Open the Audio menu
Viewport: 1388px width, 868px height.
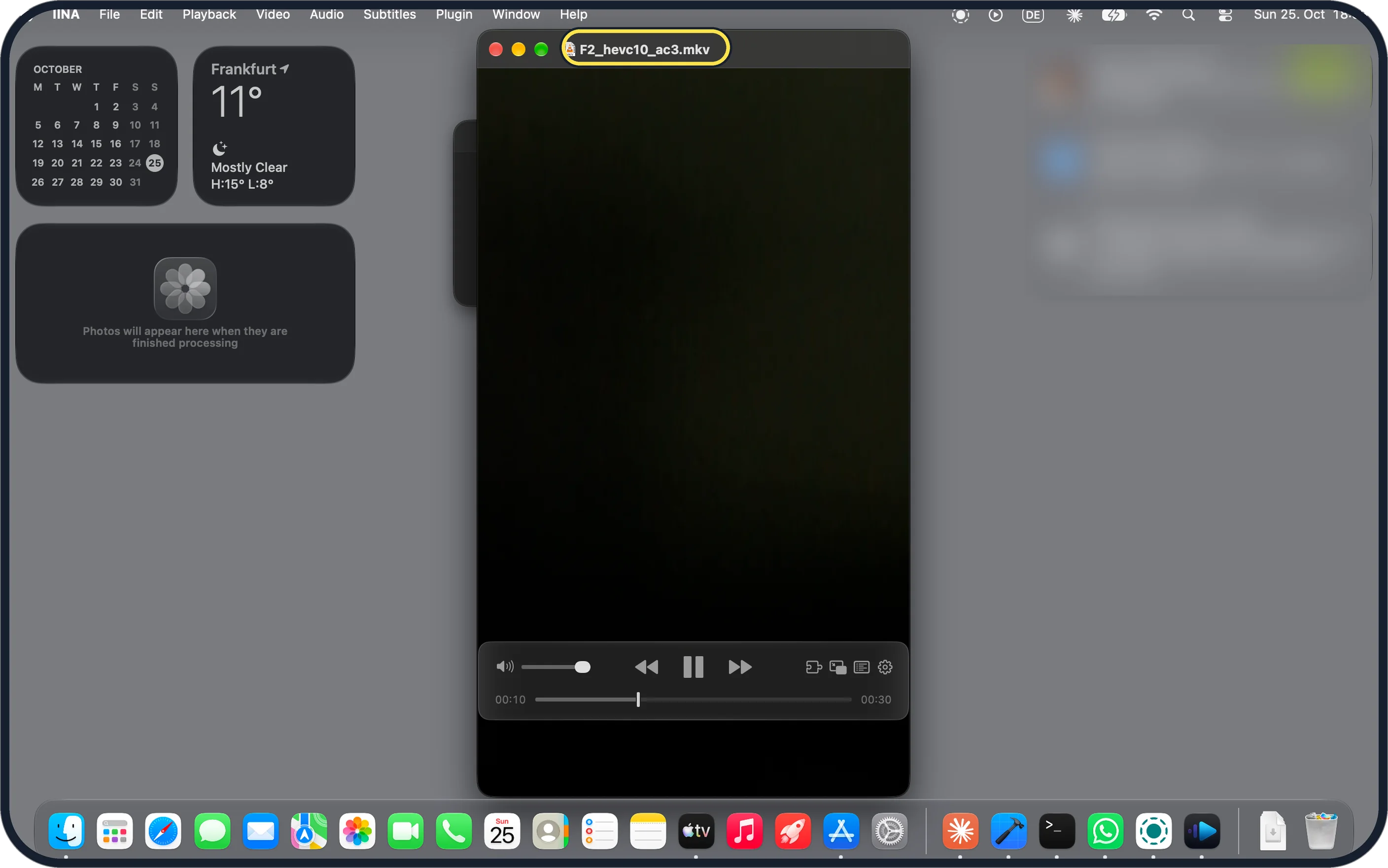(x=326, y=14)
